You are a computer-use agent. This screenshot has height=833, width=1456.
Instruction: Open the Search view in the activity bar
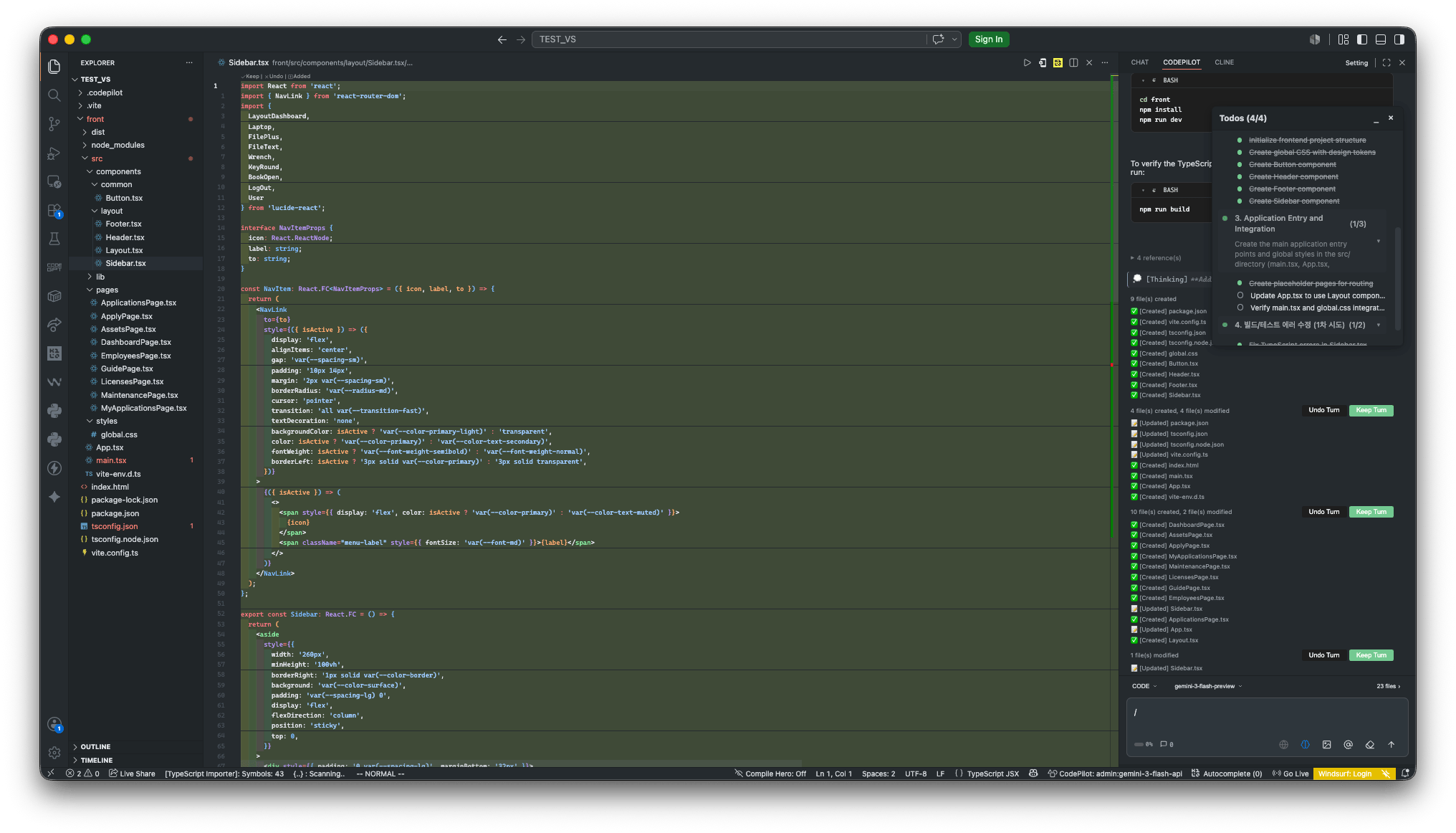(x=54, y=95)
